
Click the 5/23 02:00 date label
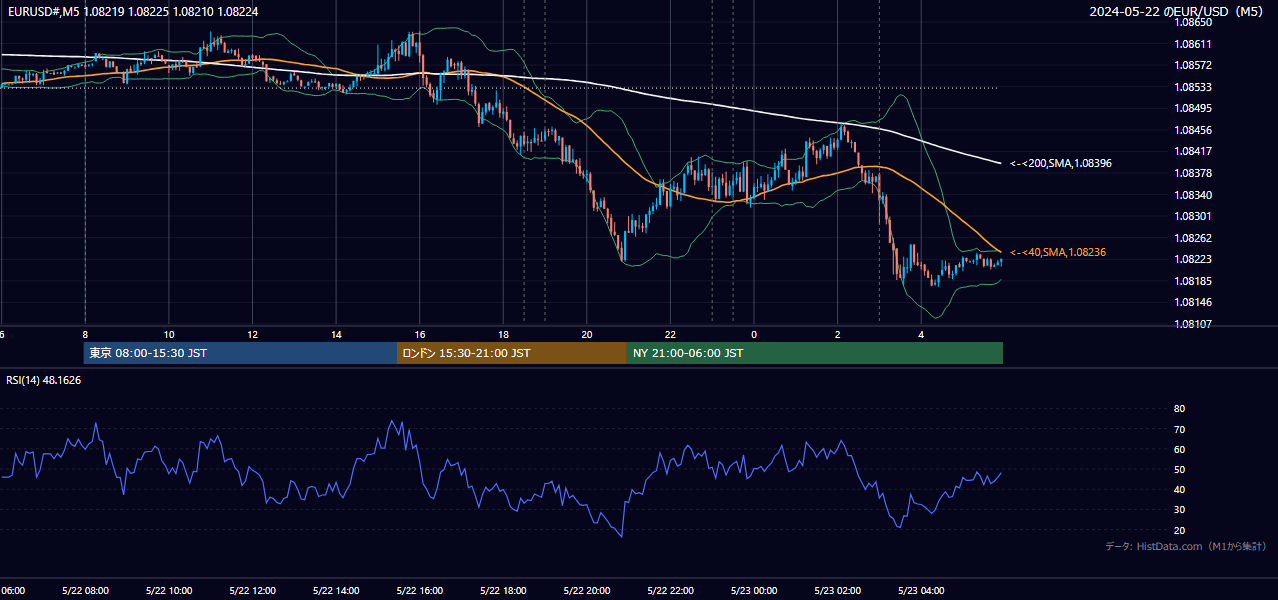838,590
